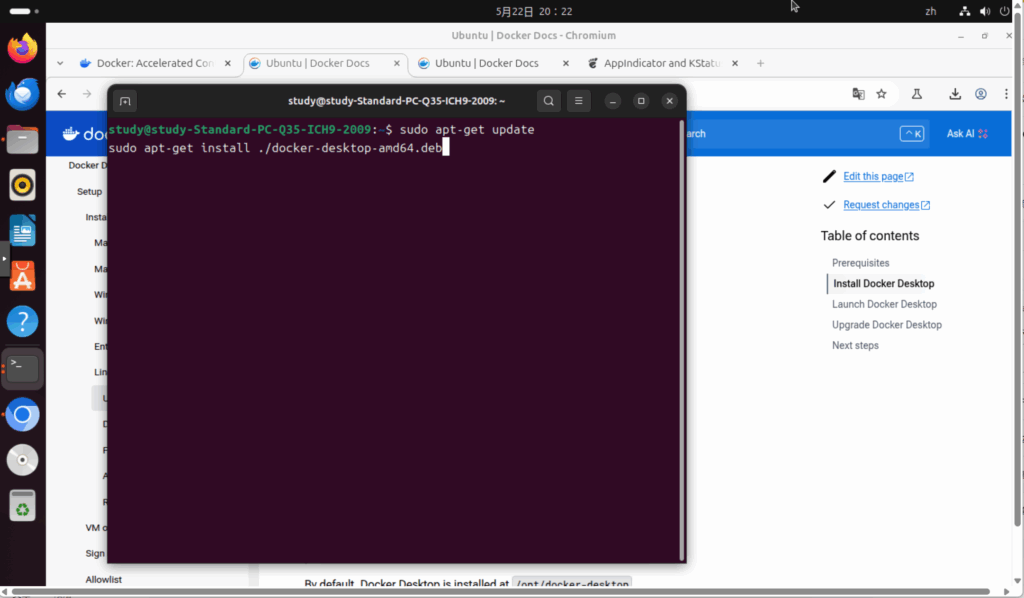
Task: Open the Edit this page link
Action: click(x=878, y=176)
